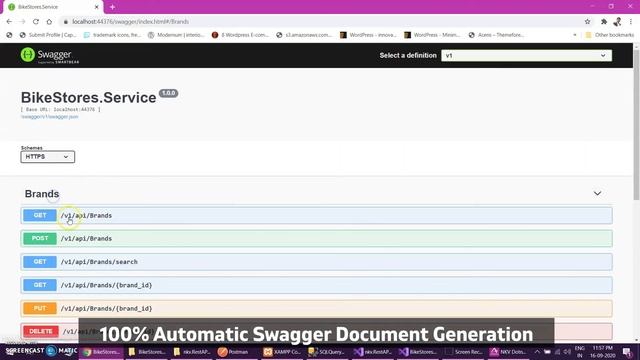Select the BikeStores.Service browser tab
Screen dimensions: 640x360
[x=52, y=7]
